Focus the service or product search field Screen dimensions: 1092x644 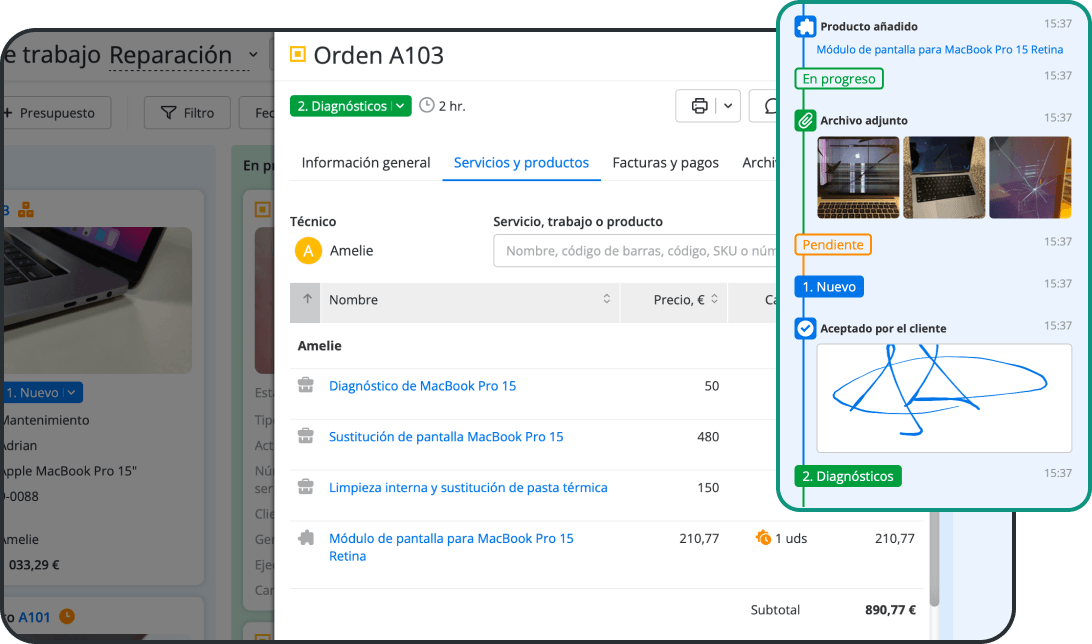[x=635, y=251]
